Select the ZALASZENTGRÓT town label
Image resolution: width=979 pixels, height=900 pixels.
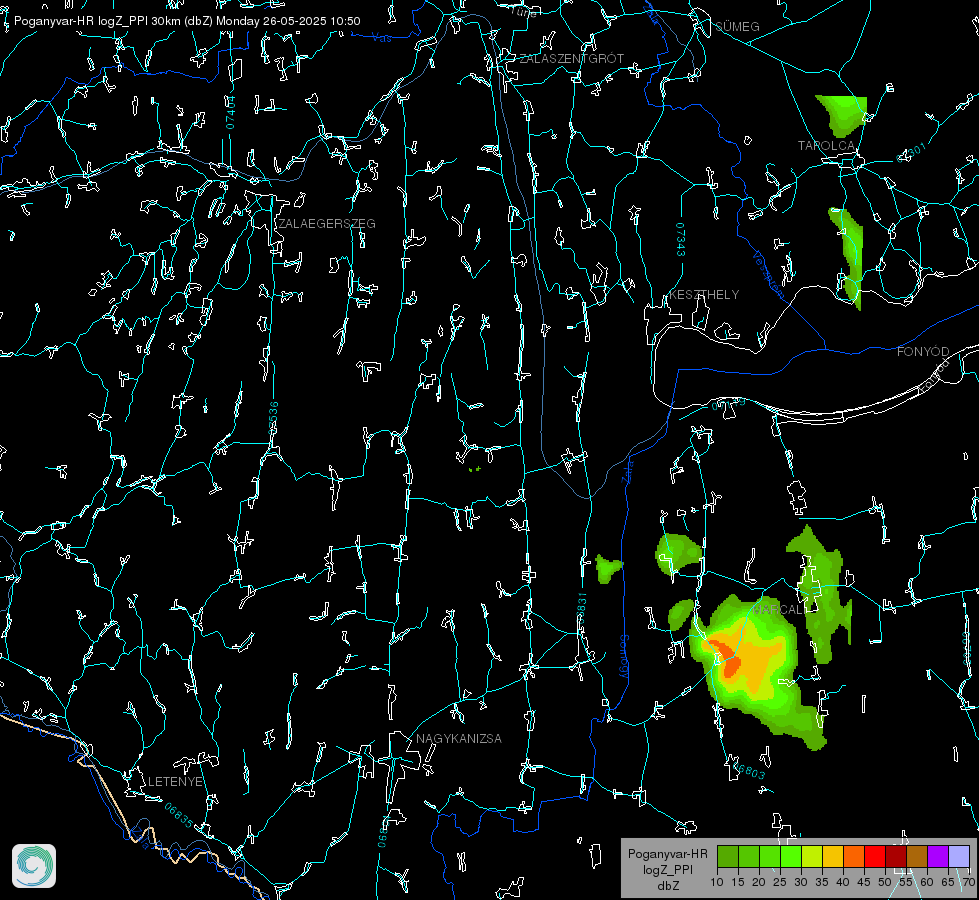click(571, 58)
